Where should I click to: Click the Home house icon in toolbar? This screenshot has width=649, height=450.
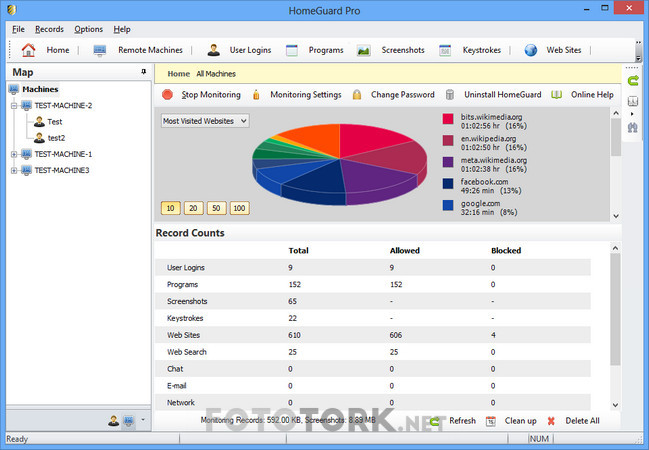coord(28,50)
